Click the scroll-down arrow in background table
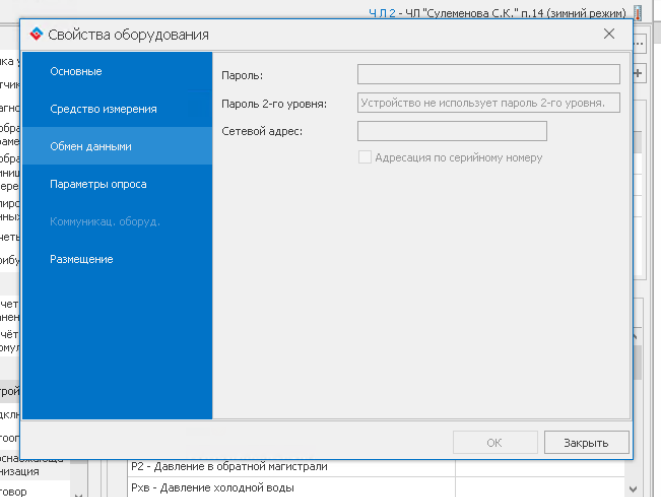The width and height of the screenshot is (661, 497). [633, 489]
